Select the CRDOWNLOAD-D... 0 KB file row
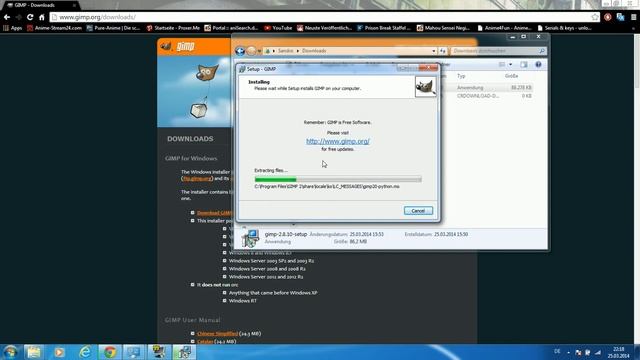The image size is (640, 360). [x=488, y=96]
